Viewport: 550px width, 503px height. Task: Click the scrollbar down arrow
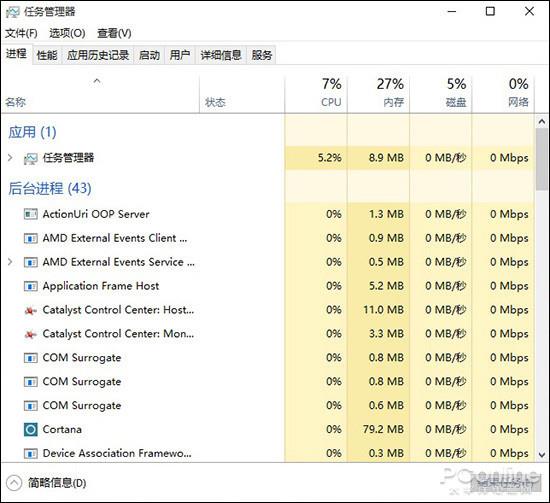542,455
